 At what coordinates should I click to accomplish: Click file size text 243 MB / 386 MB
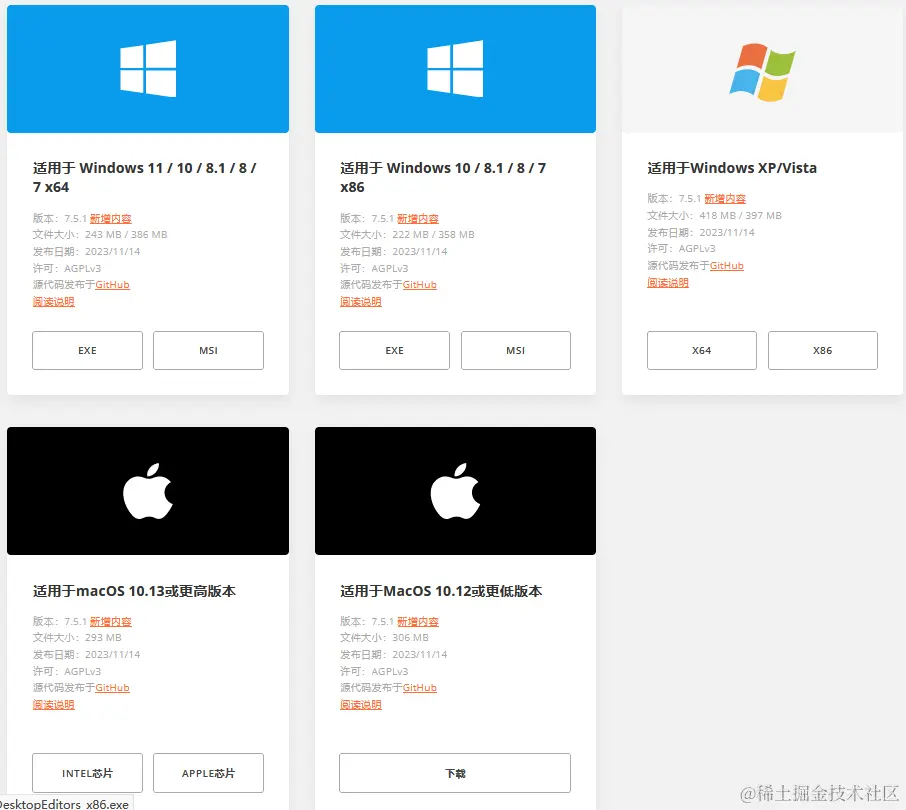point(126,235)
